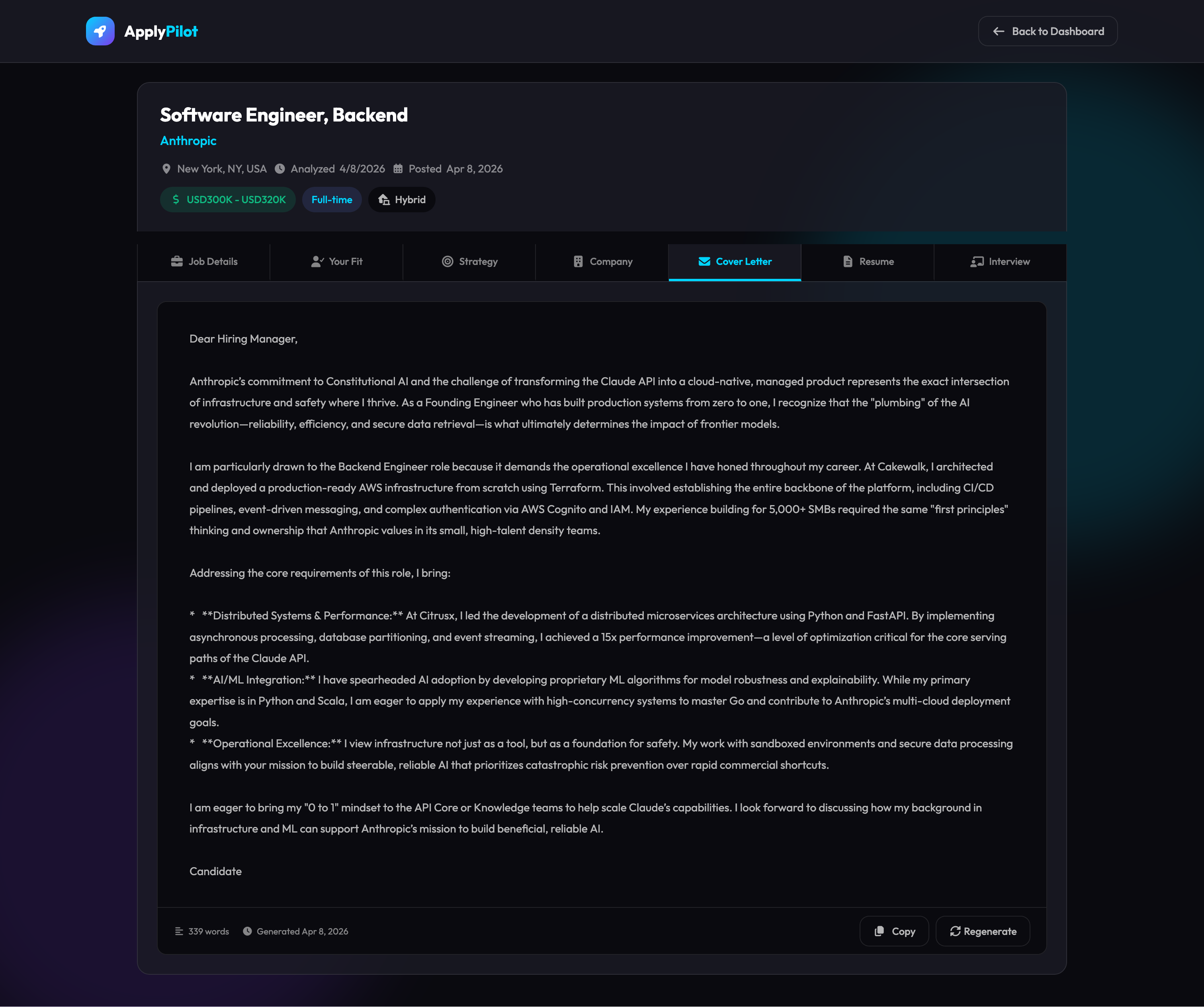This screenshot has width=1204, height=1007.
Task: Click the AI/ML Integration bullet heading
Action: pyautogui.click(x=258, y=680)
